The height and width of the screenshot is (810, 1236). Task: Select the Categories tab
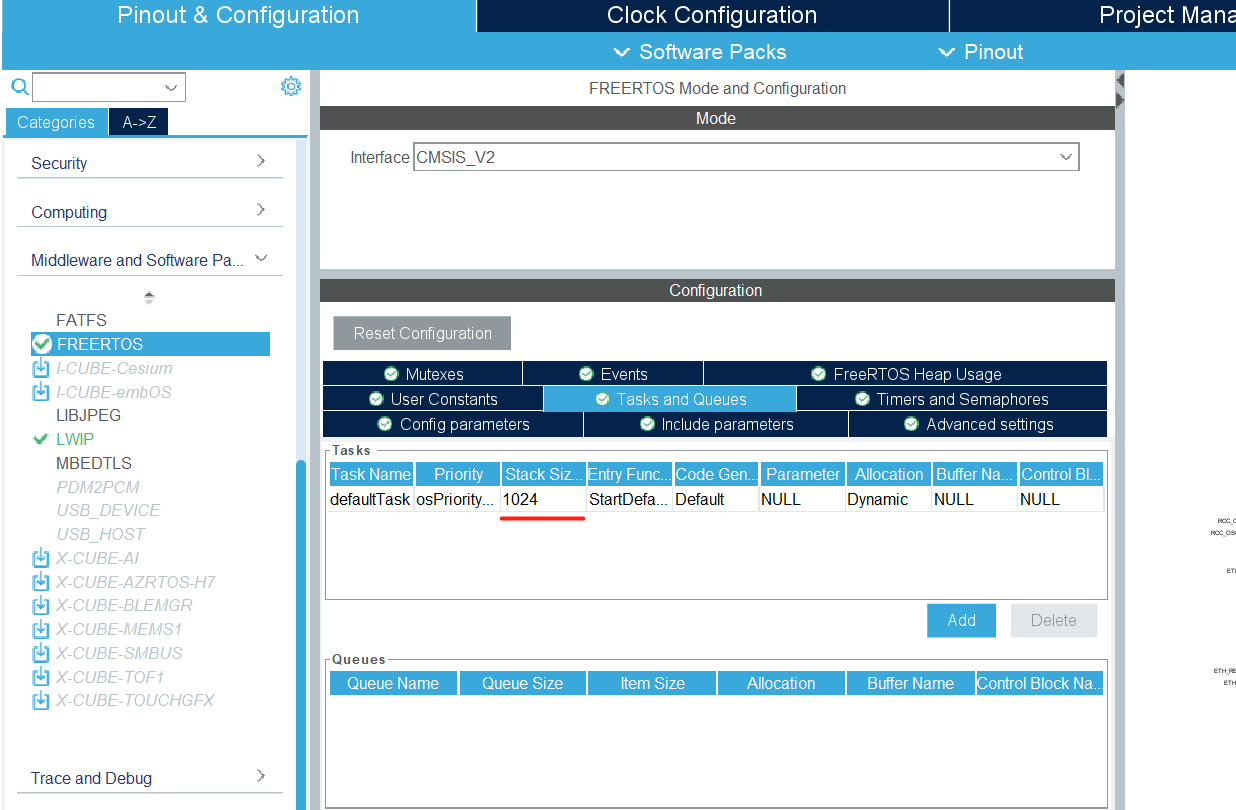[56, 122]
